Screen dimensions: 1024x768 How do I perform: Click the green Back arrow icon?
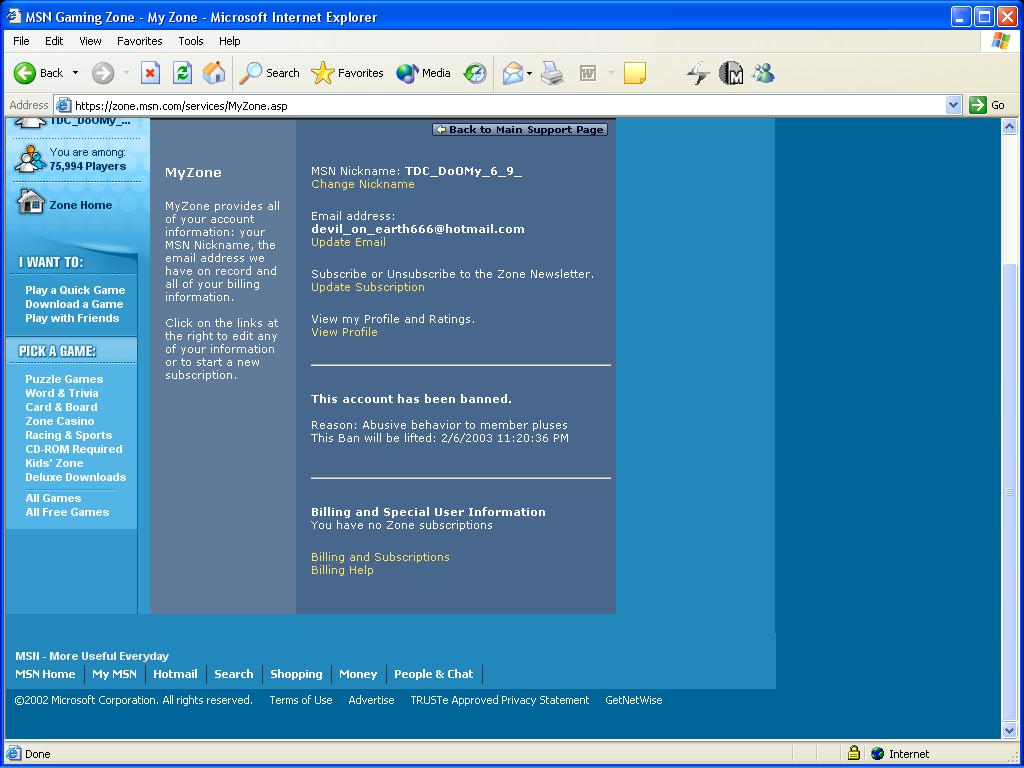[x=25, y=73]
